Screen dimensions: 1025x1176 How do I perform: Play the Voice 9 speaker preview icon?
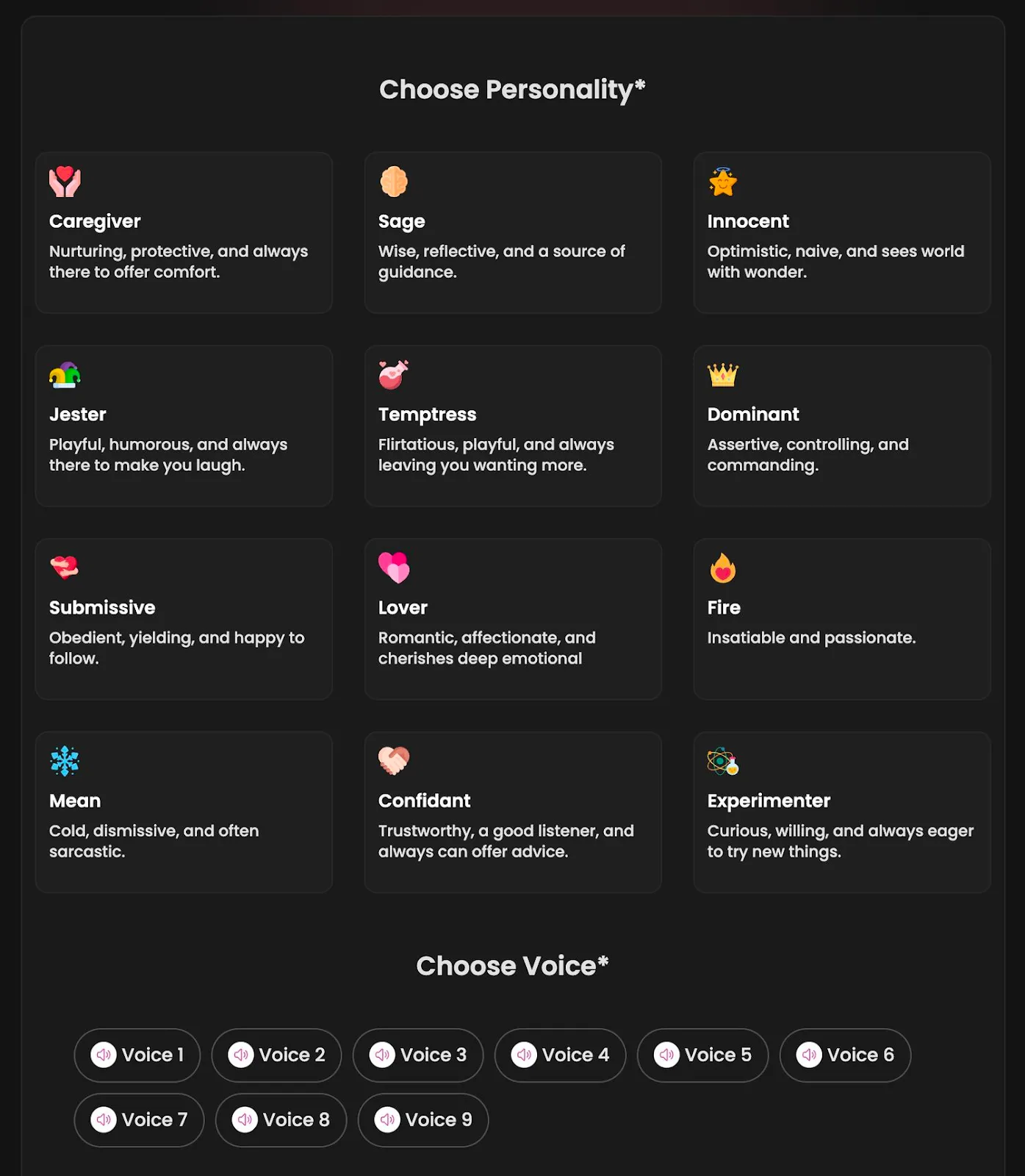tap(387, 1119)
